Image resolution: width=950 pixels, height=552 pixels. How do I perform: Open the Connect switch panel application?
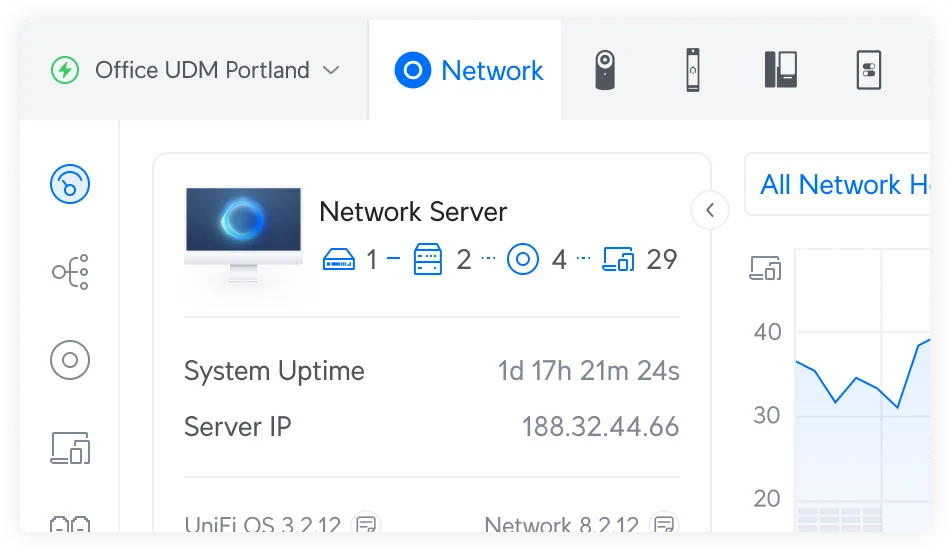click(x=868, y=70)
